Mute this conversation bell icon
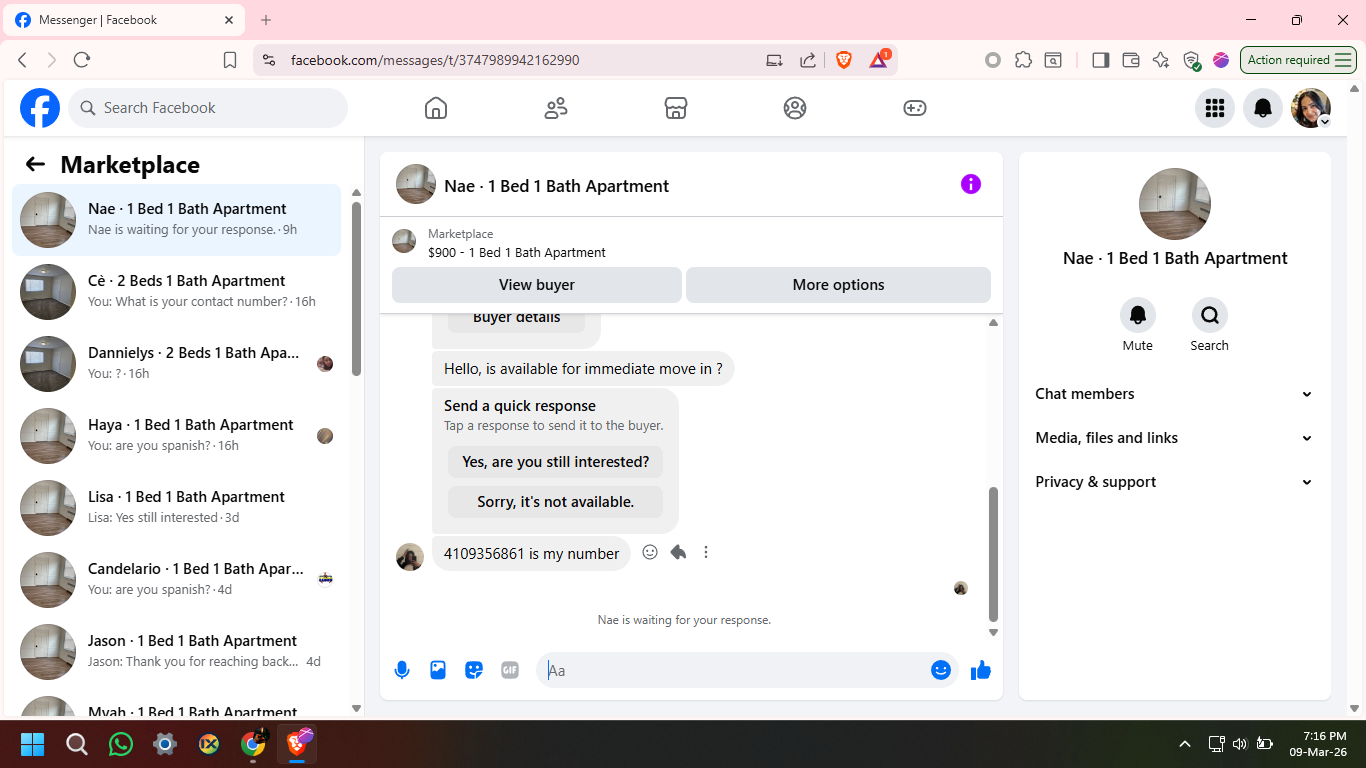 1138,315
